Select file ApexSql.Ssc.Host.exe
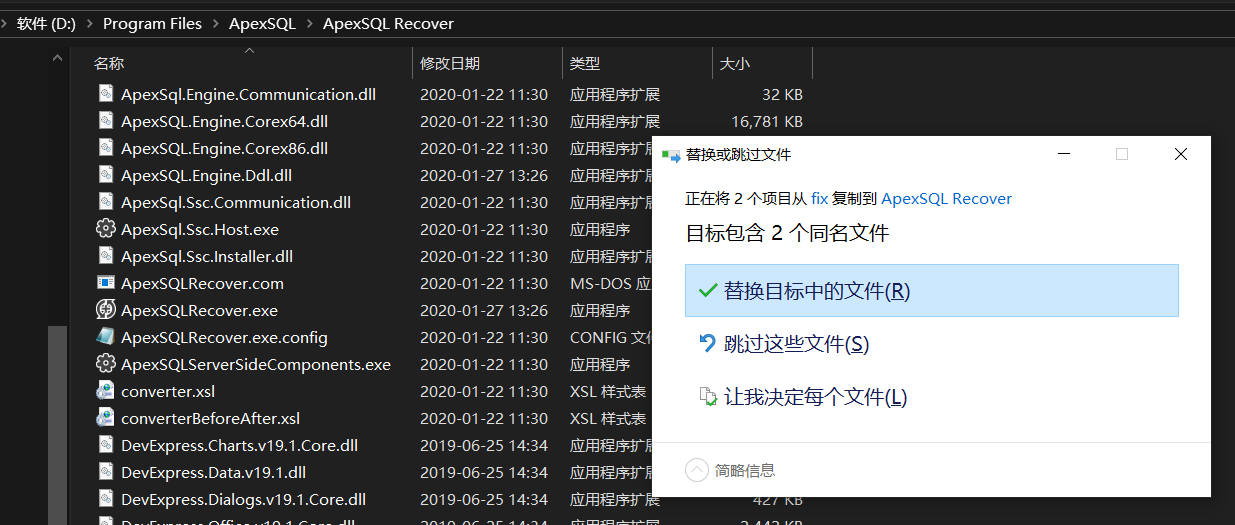Viewport: 1235px width, 525px height. pos(200,230)
